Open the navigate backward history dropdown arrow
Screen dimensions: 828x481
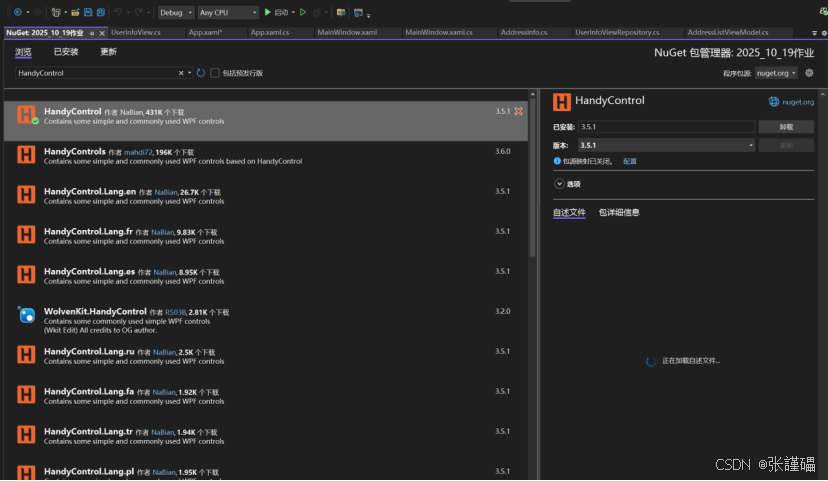click(27, 12)
